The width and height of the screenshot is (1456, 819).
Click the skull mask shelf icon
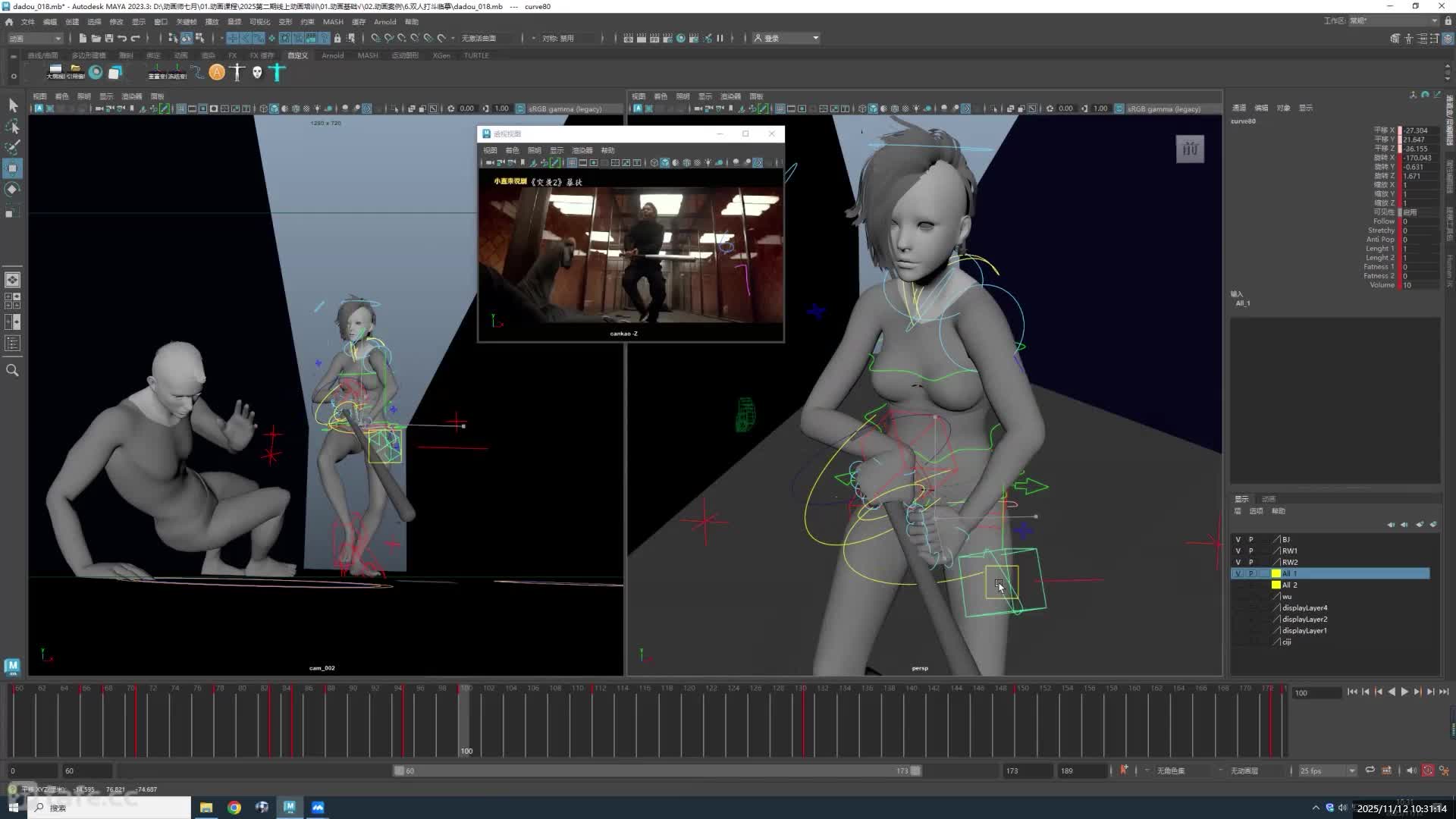coord(257,72)
